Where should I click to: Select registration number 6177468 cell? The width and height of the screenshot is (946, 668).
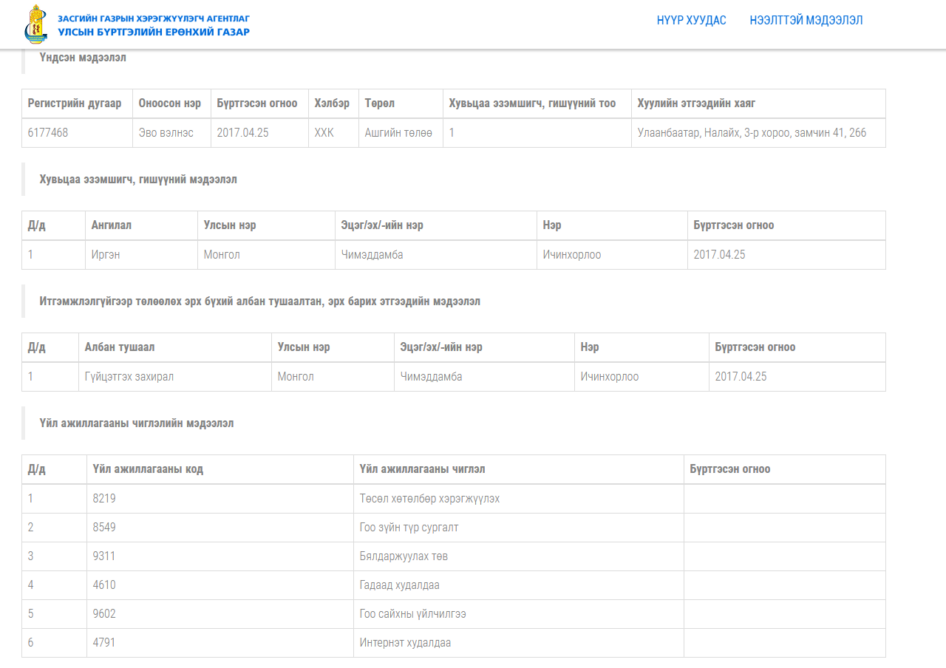[77, 133]
